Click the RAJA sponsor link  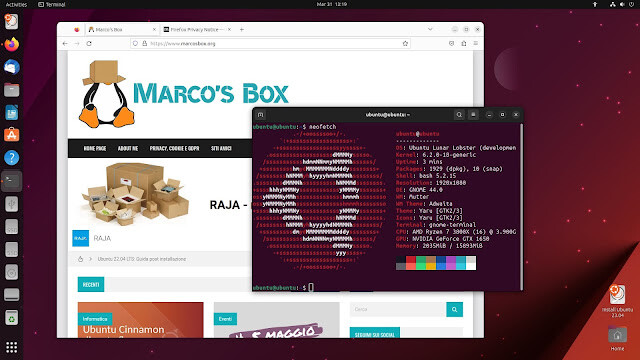pyautogui.click(x=102, y=238)
